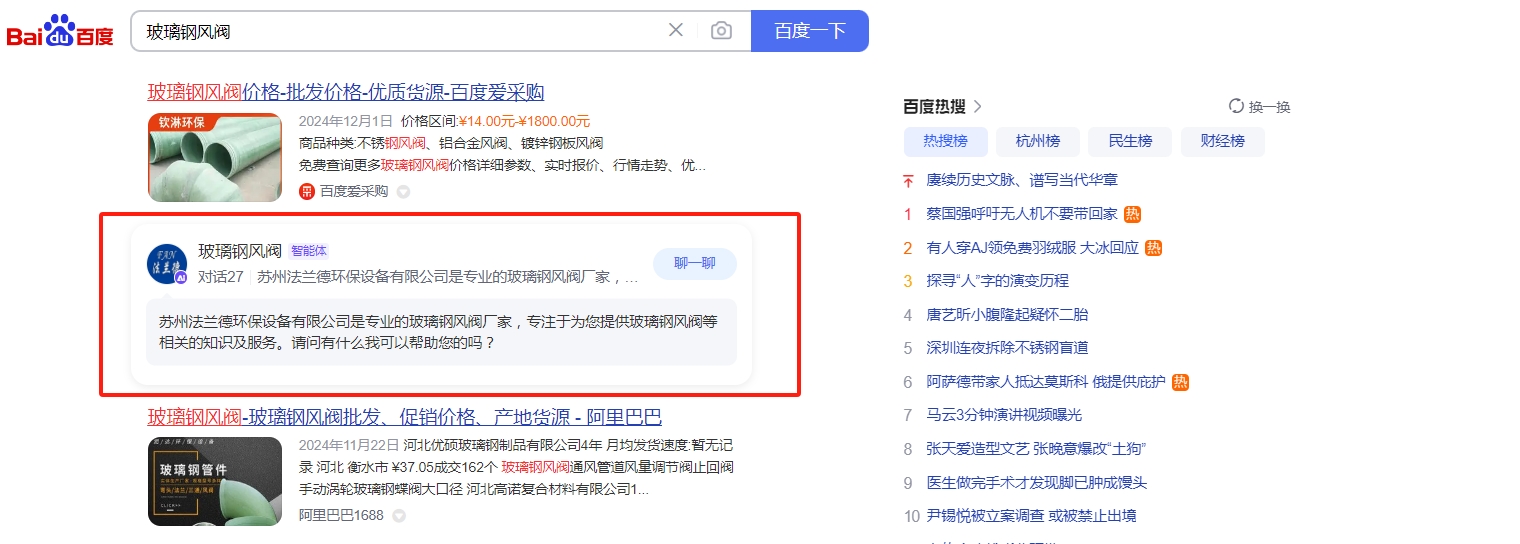Switch to the 杭州榜 tab
Screen dimensions: 1520x544
1038,141
